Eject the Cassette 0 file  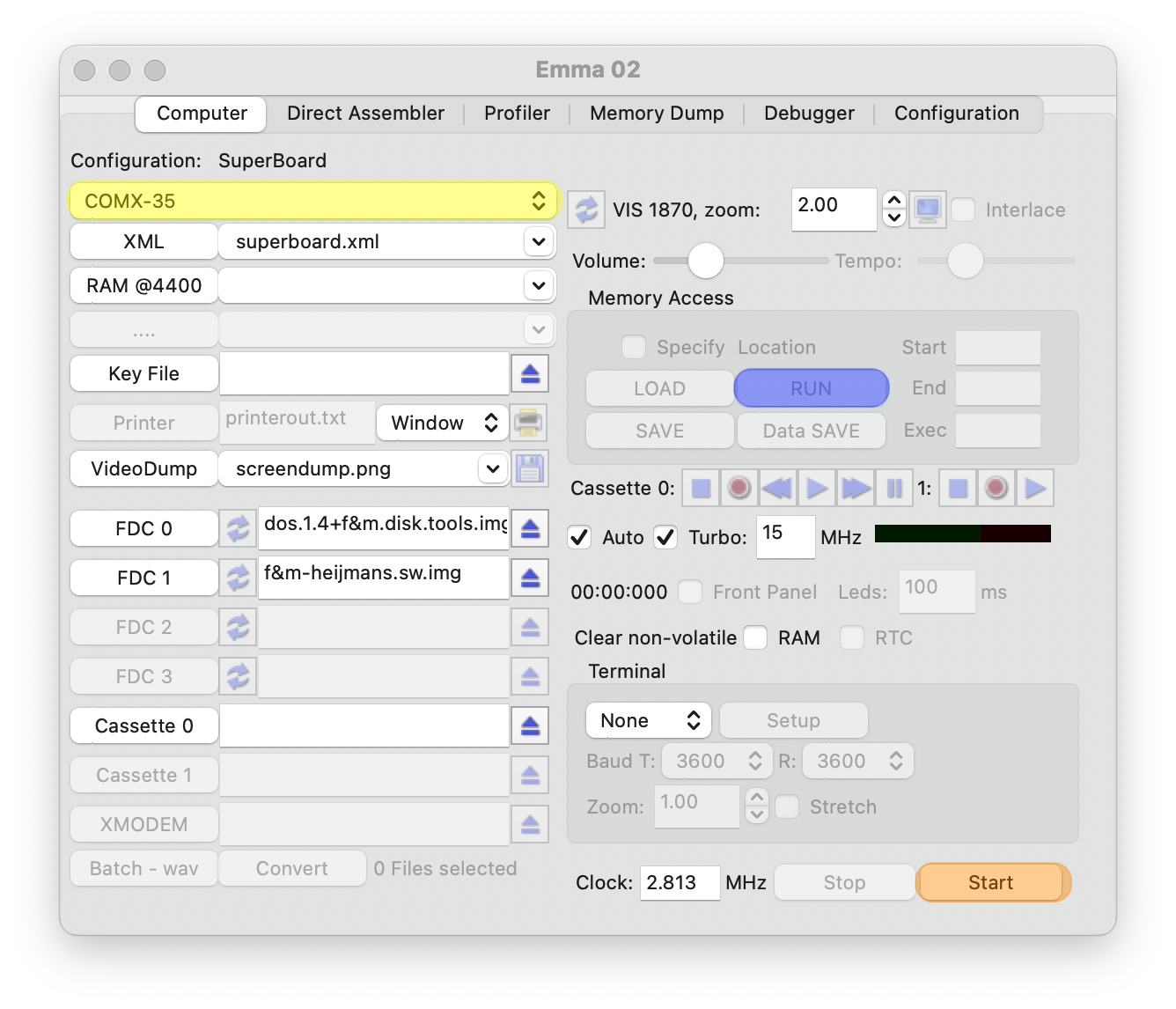[530, 725]
